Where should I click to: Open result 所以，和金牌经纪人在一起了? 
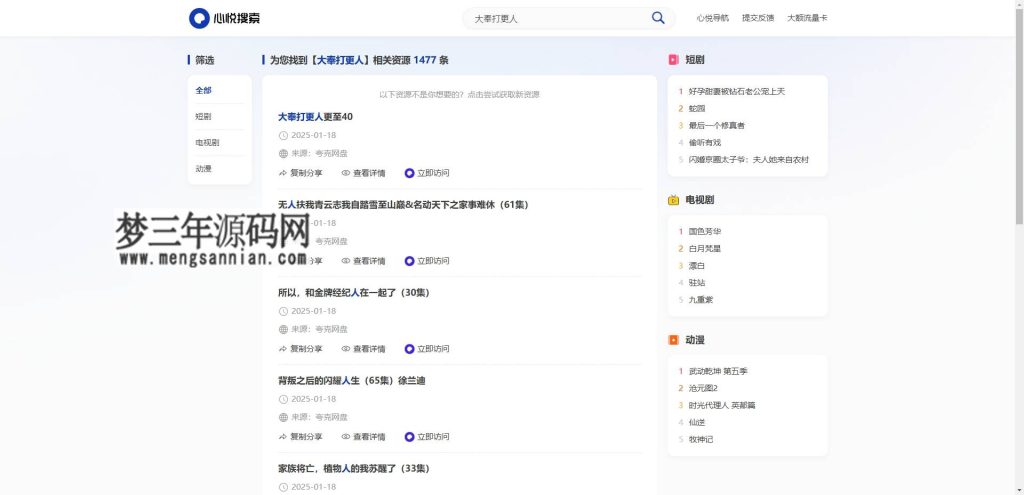click(353, 293)
